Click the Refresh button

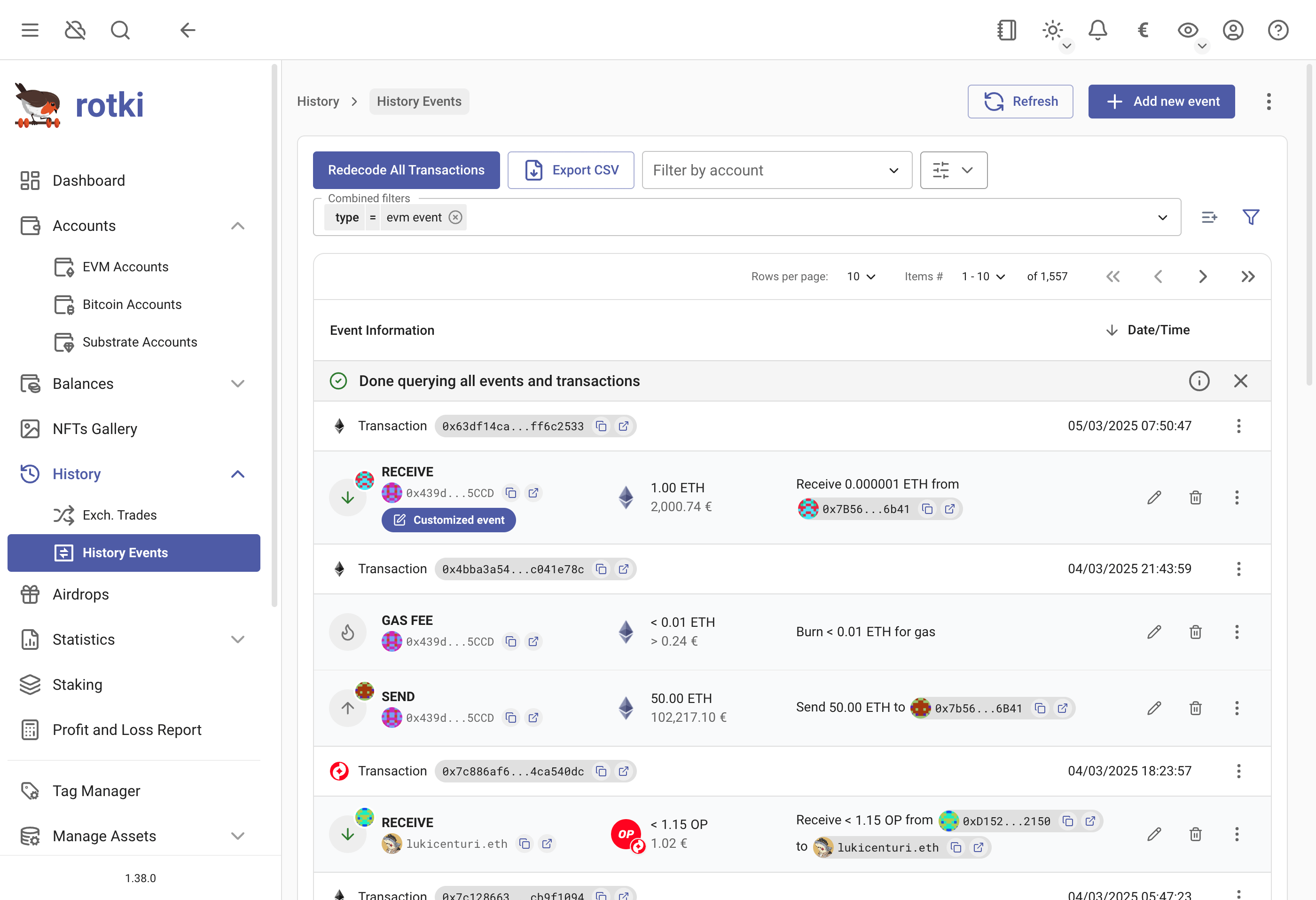pos(1020,102)
